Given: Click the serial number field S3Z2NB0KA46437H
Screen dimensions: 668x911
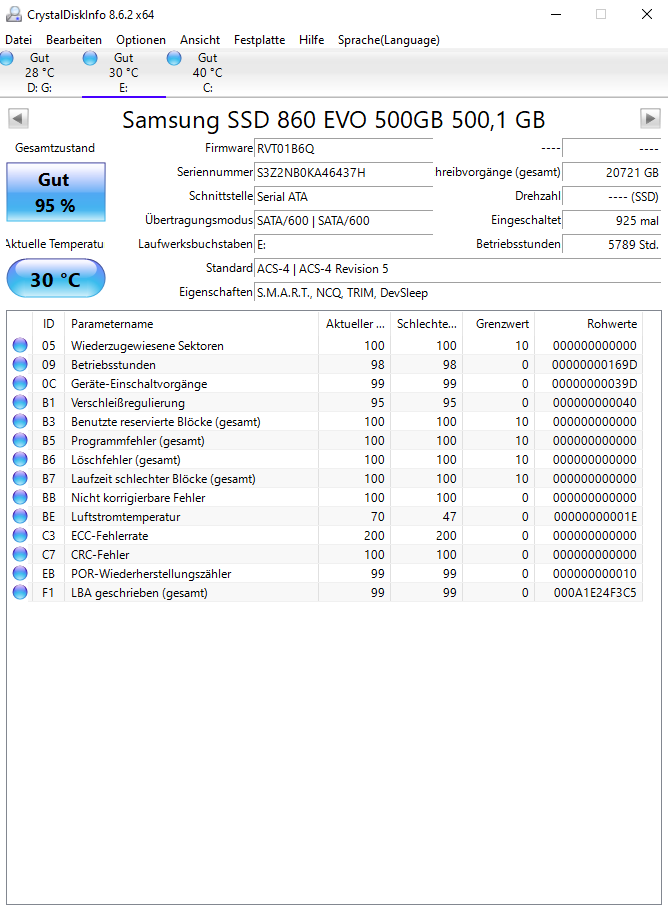Looking at the screenshot, I should point(343,173).
